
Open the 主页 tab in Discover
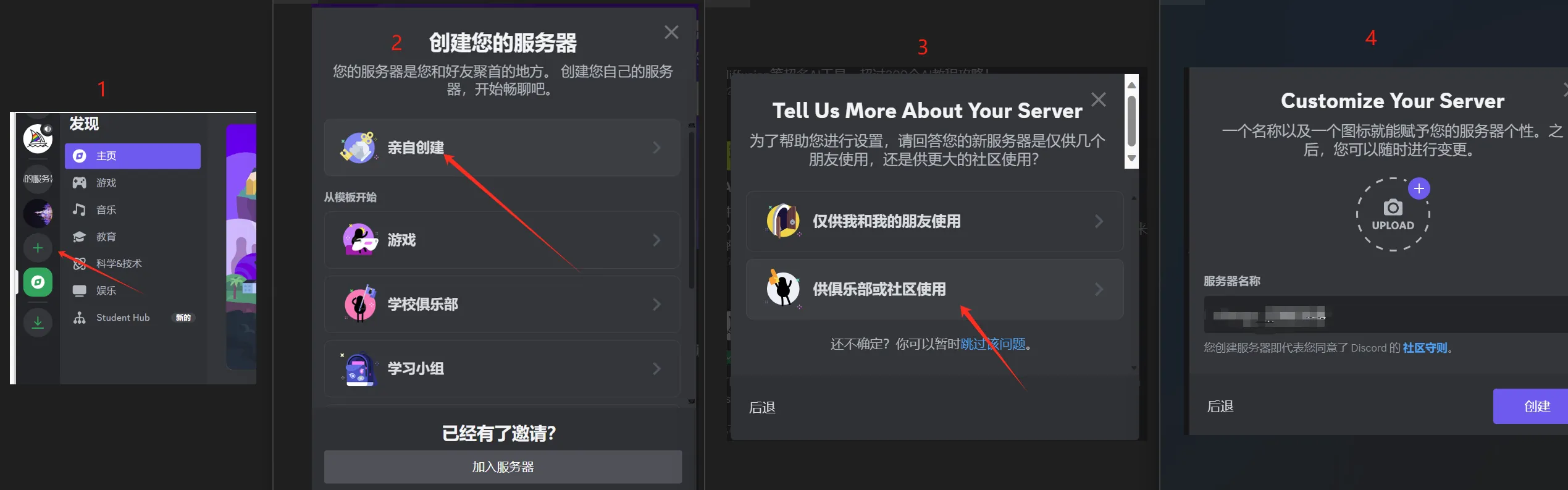pos(132,156)
